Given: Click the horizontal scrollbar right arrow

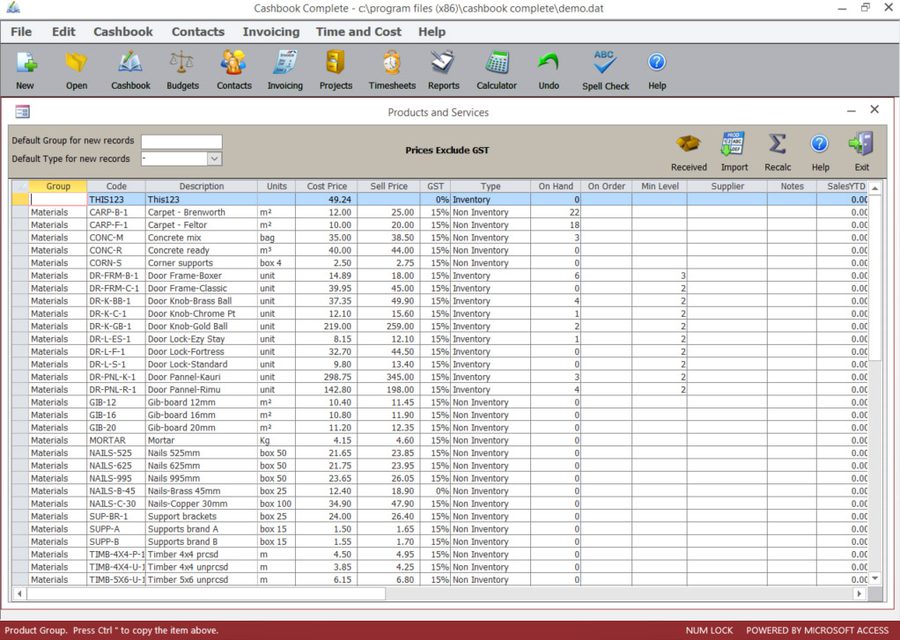Looking at the screenshot, I should tap(859, 594).
